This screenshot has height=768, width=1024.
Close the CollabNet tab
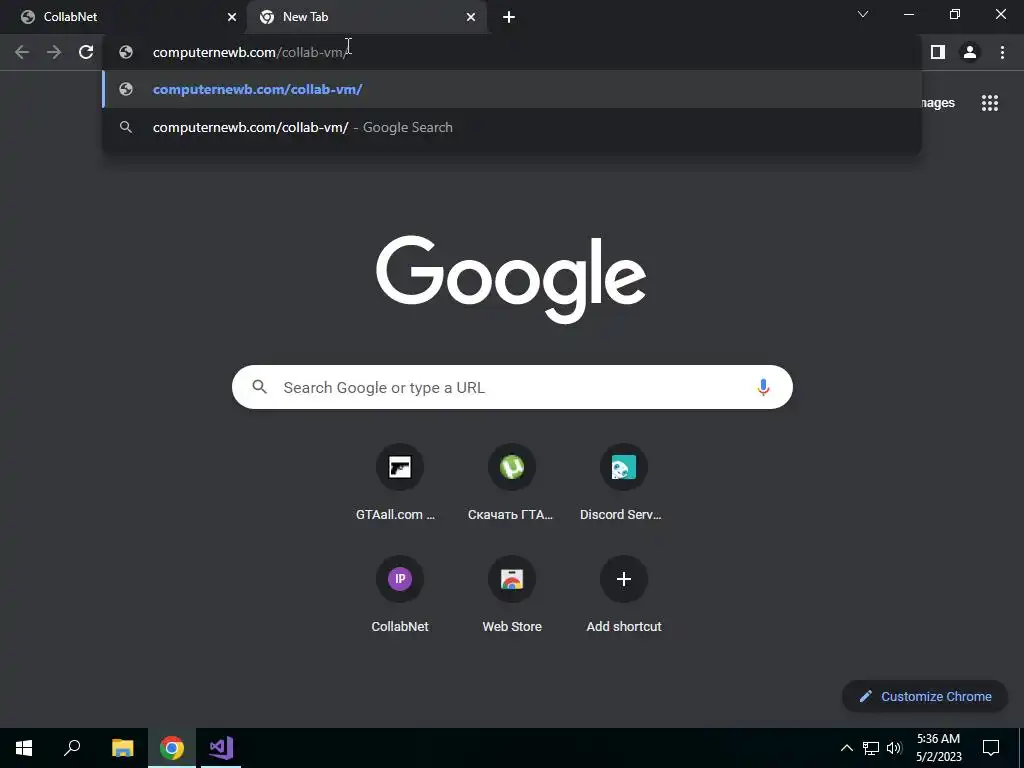click(232, 17)
